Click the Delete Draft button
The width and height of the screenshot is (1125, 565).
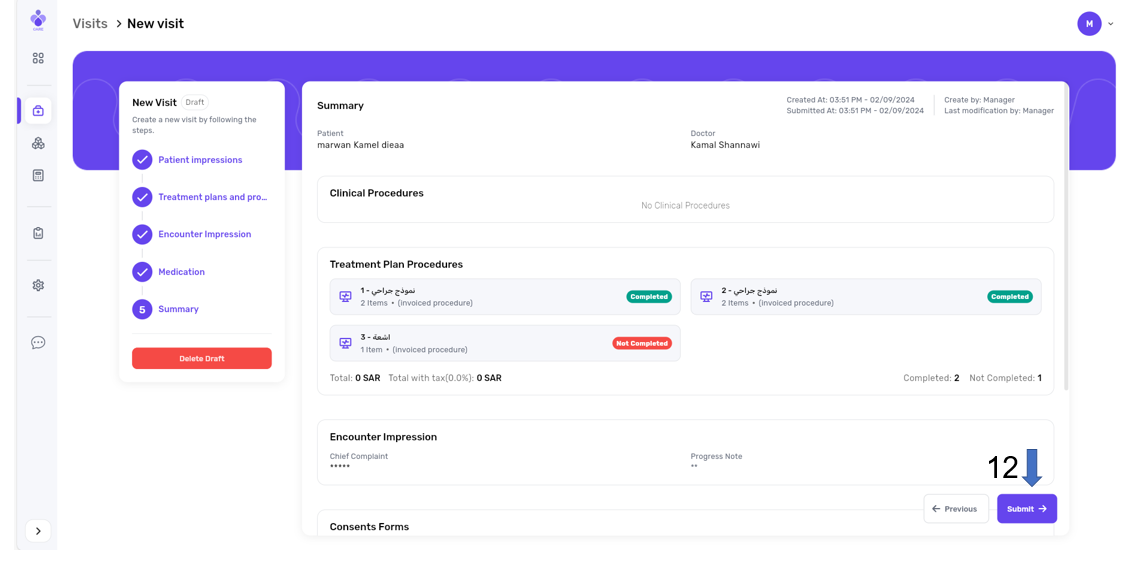click(x=201, y=358)
